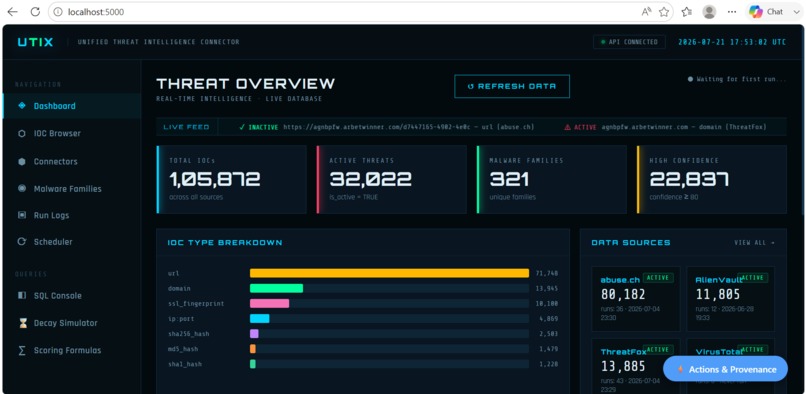This screenshot has height=394, width=806.
Task: Click the Scoring Formulas sigma icon
Action: pyautogui.click(x=22, y=350)
